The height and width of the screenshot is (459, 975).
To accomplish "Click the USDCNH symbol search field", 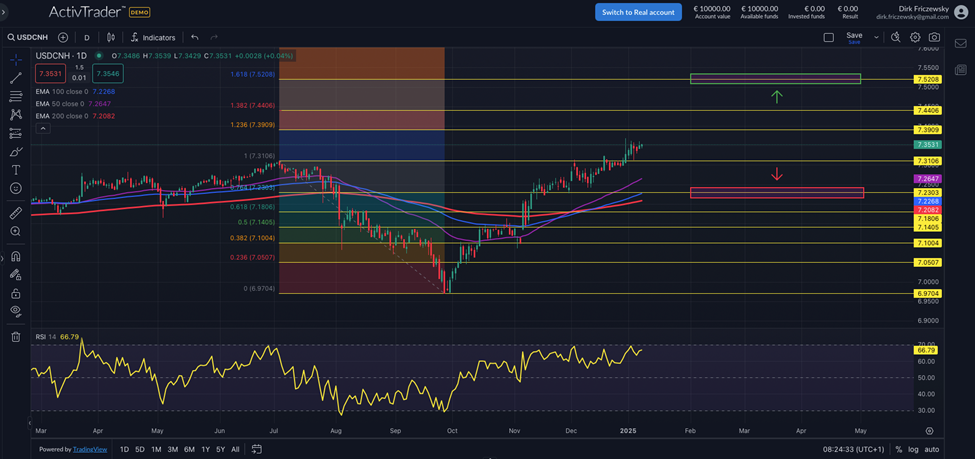I will coord(28,37).
